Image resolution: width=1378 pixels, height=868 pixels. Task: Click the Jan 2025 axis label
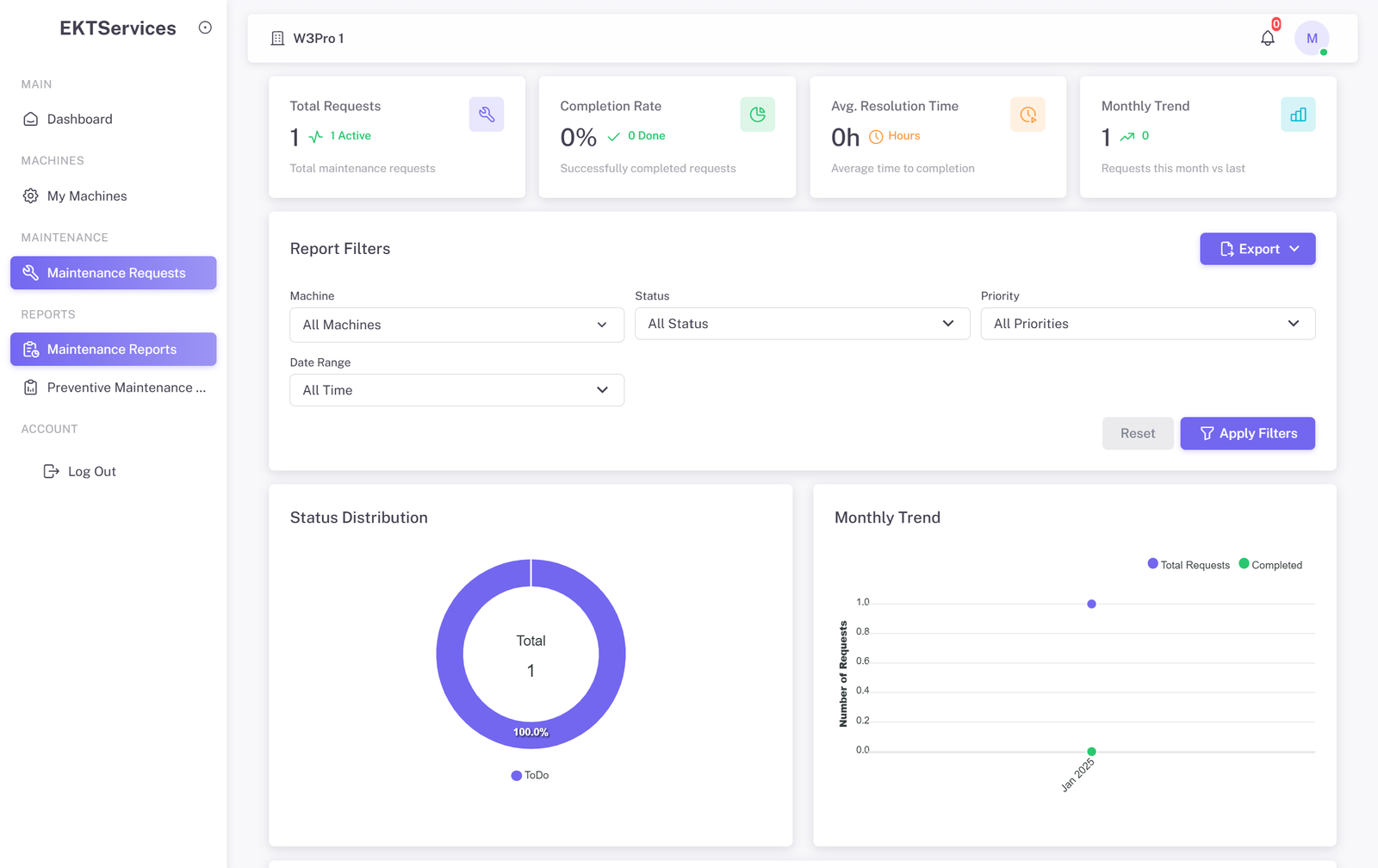click(1078, 775)
